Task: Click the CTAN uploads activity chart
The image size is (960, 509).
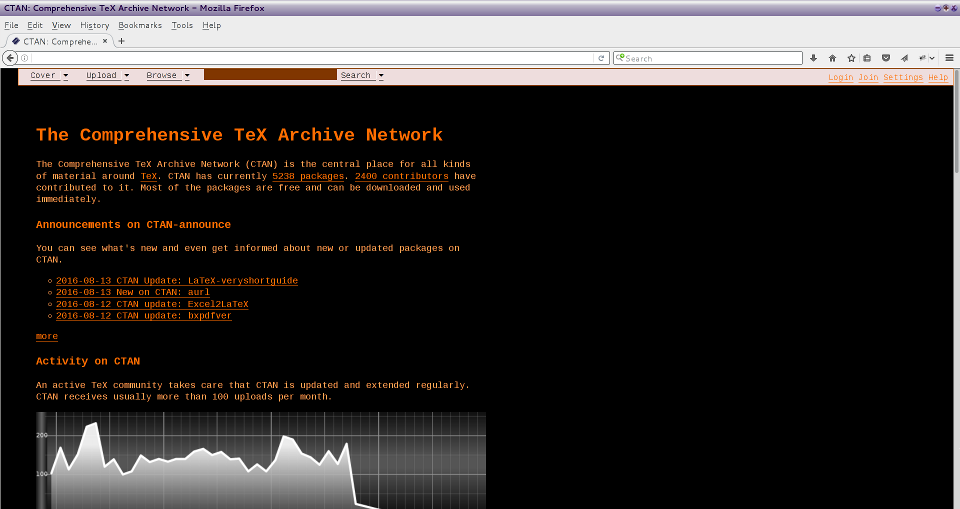Action: tap(261, 461)
